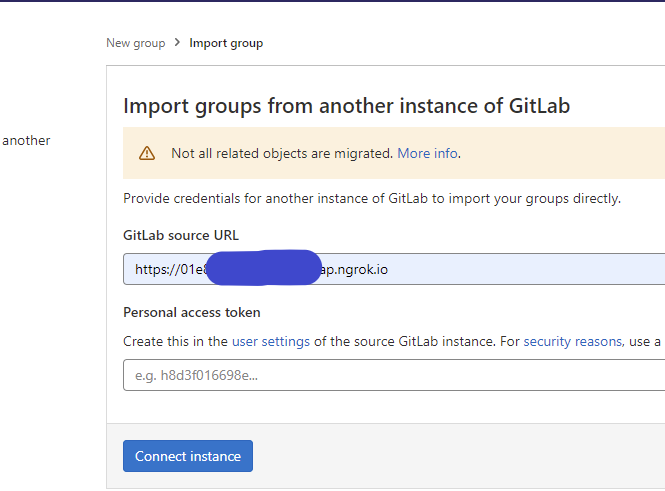Screen dimensions: 665x491
Task: Click the breadcrumb chevron separator
Action: coord(177,43)
